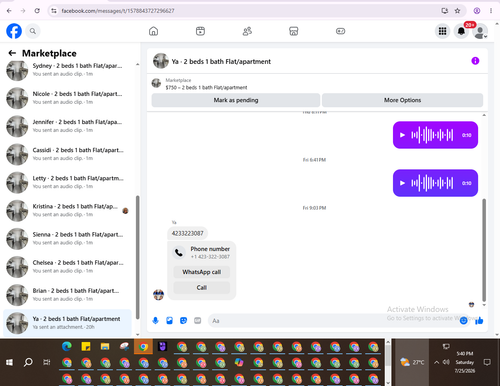Screen dimensions: 500x386
Task: Open the Gaming tab in top navigation
Action: pos(340,31)
